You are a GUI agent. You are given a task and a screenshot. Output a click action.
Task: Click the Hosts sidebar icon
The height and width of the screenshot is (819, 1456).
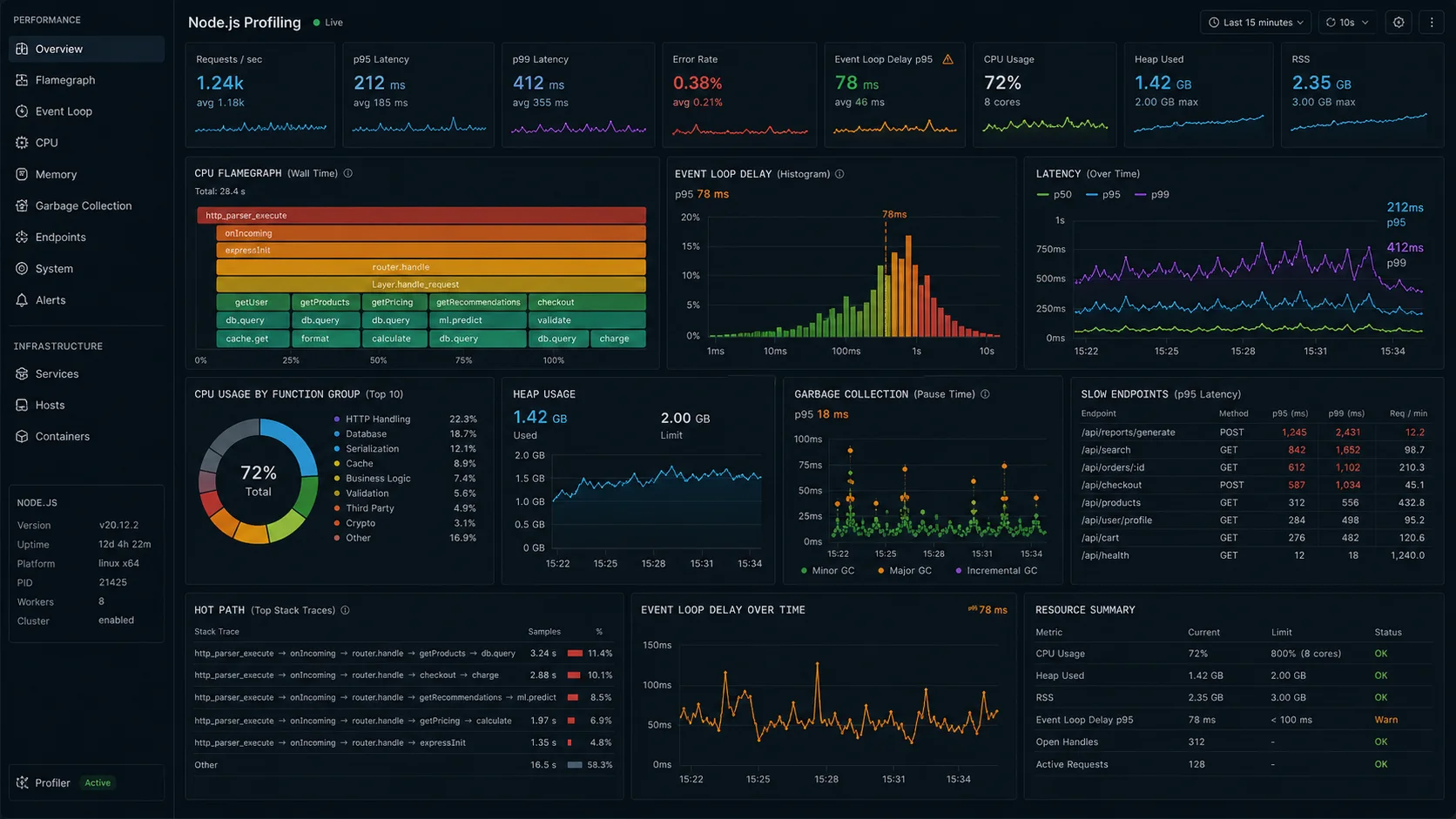pyautogui.click(x=22, y=405)
